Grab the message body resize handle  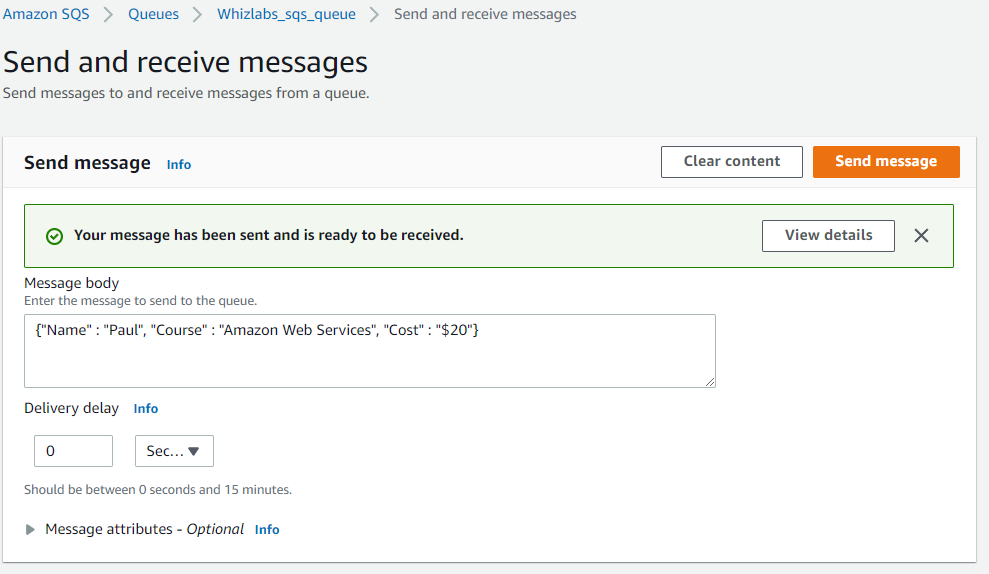coord(710,382)
